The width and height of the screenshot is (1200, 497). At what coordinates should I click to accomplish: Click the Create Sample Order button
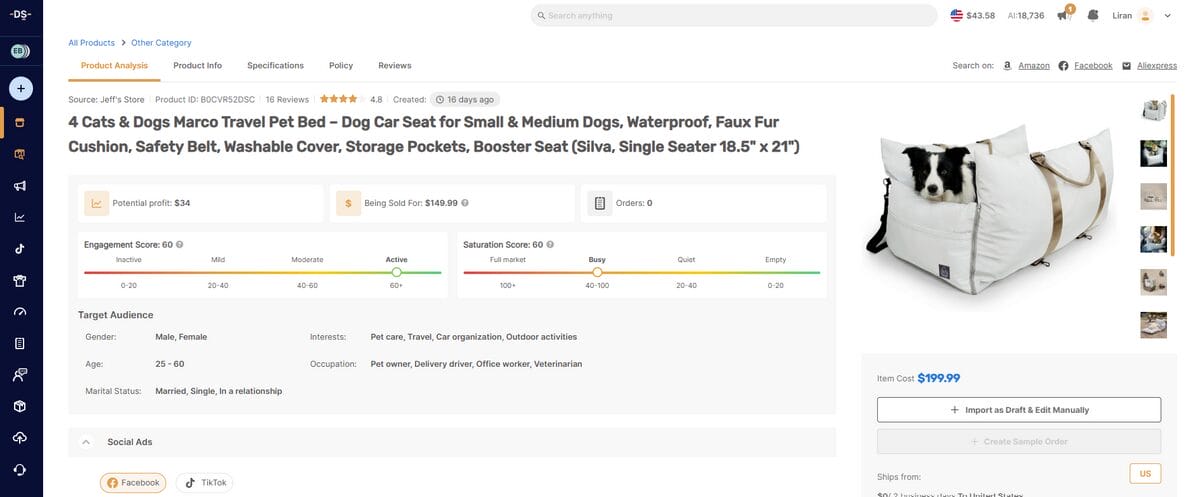pyautogui.click(x=1019, y=441)
